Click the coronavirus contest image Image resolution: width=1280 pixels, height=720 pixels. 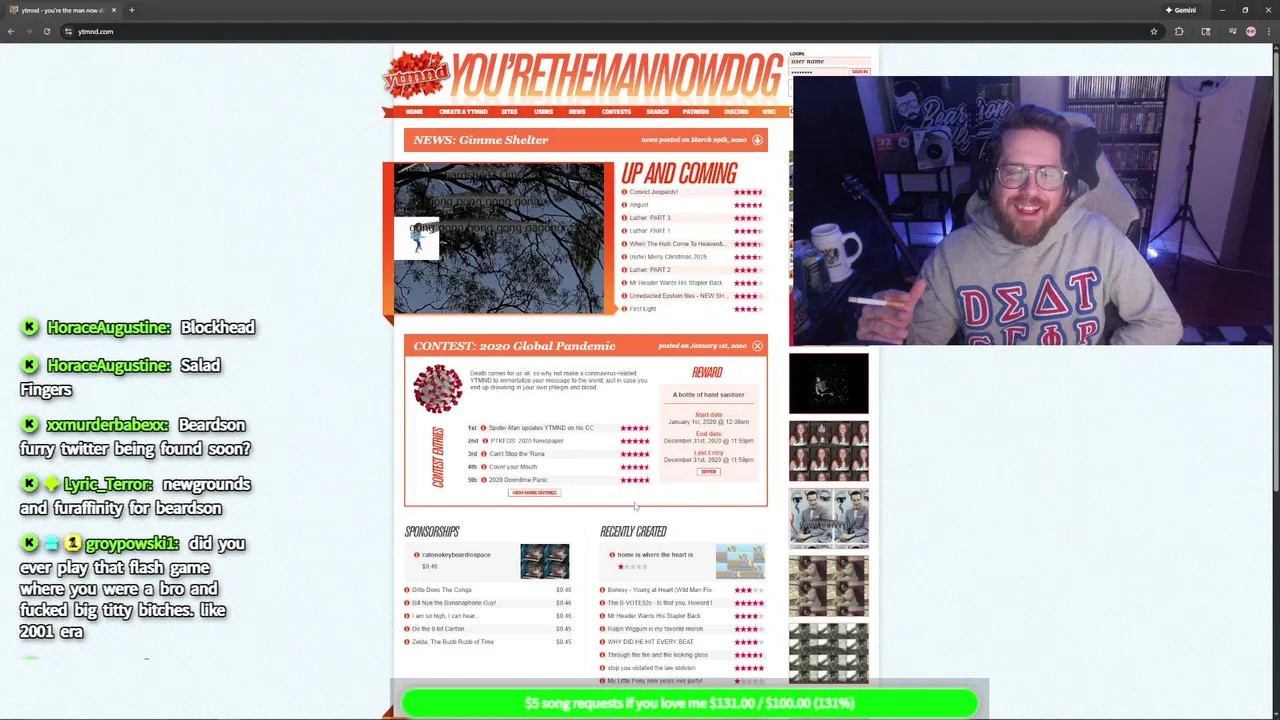(x=438, y=389)
